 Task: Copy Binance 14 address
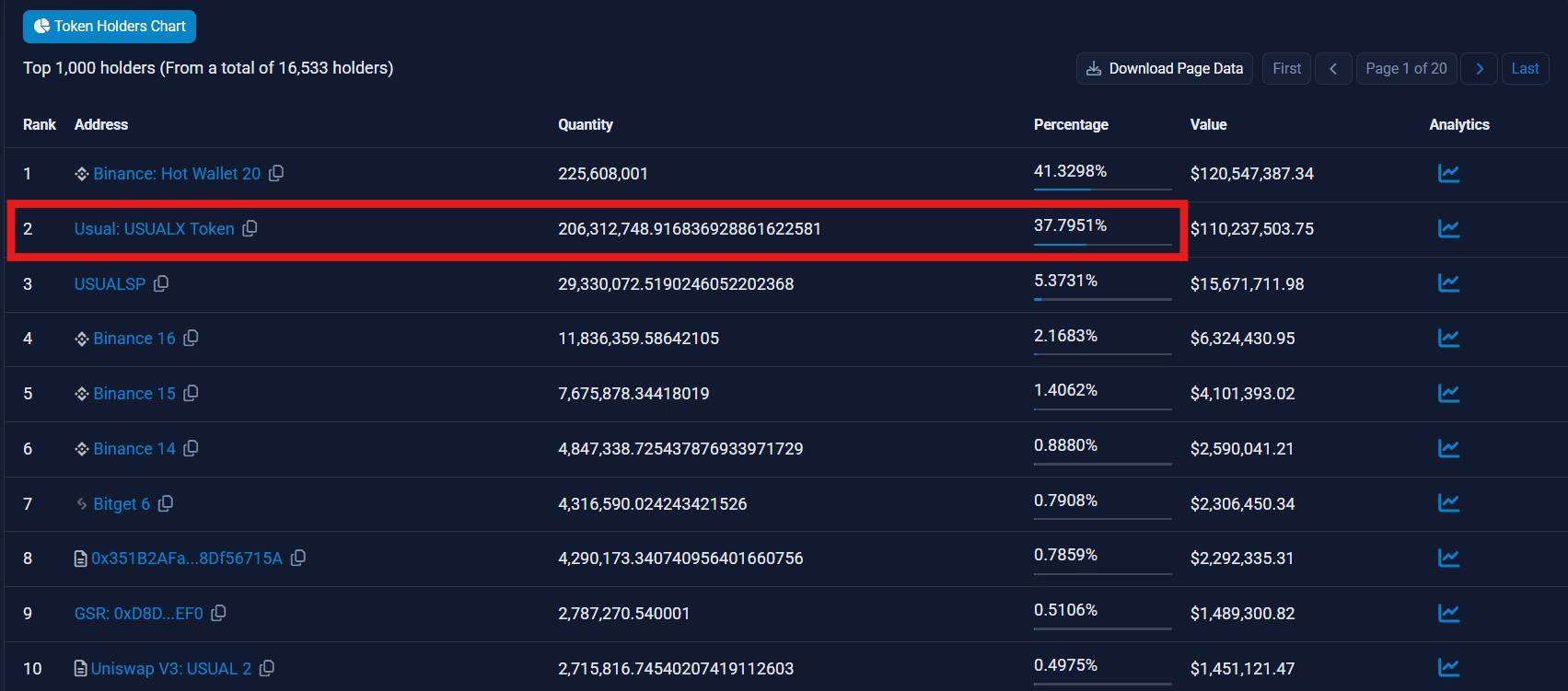(191, 448)
